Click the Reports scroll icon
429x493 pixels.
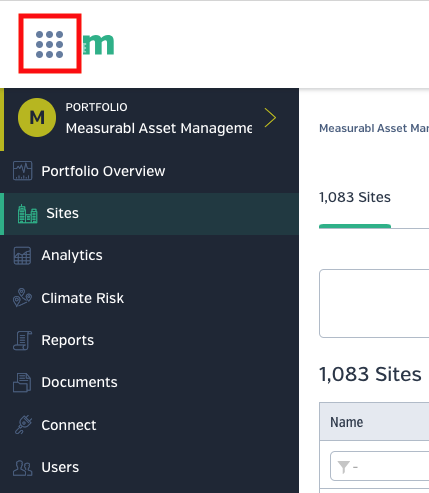(22, 340)
